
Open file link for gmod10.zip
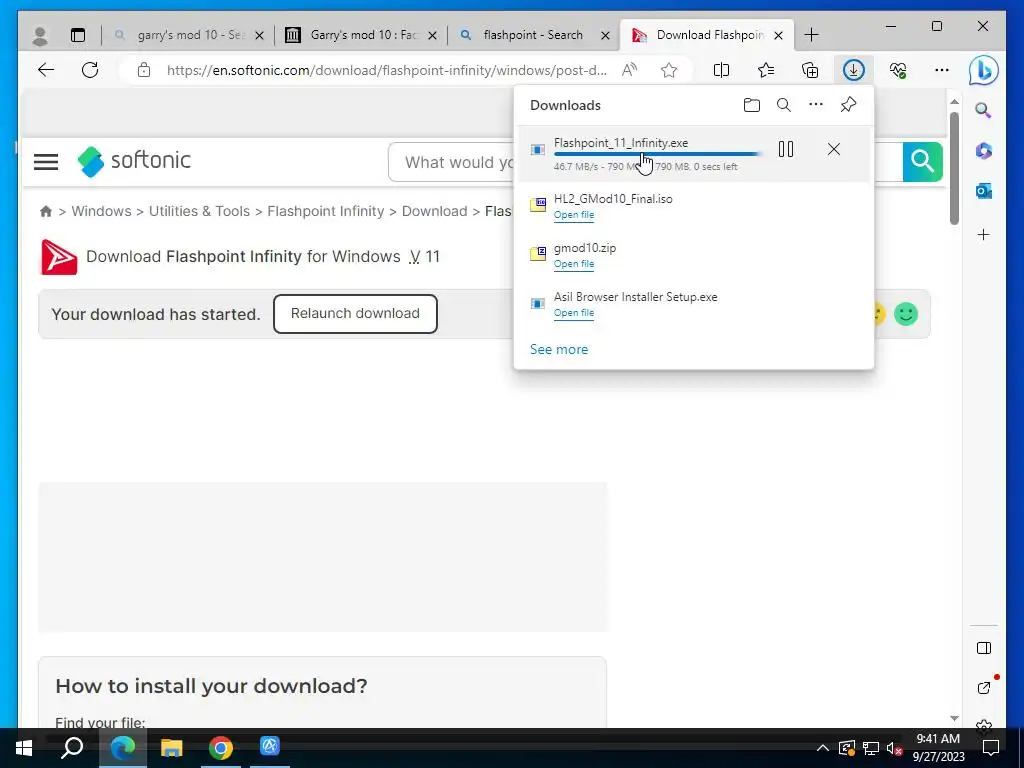tap(574, 264)
